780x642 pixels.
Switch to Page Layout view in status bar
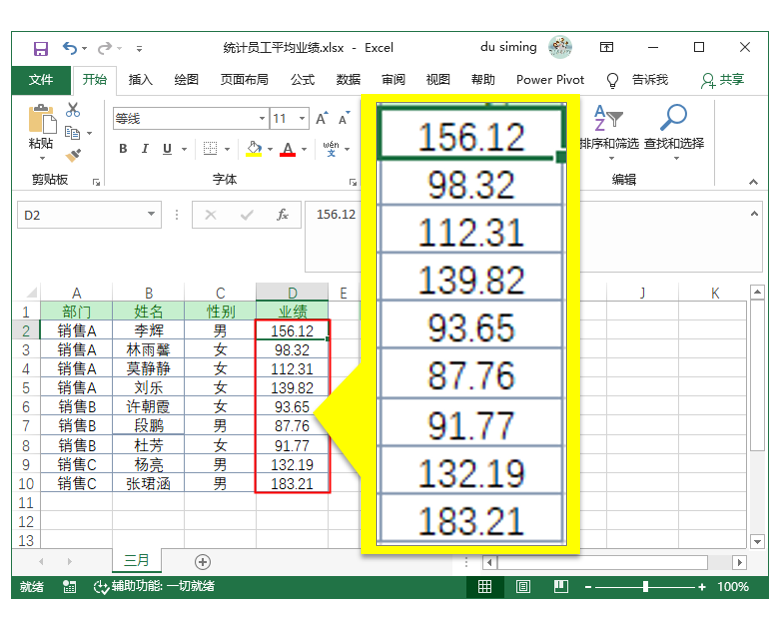tap(523, 587)
